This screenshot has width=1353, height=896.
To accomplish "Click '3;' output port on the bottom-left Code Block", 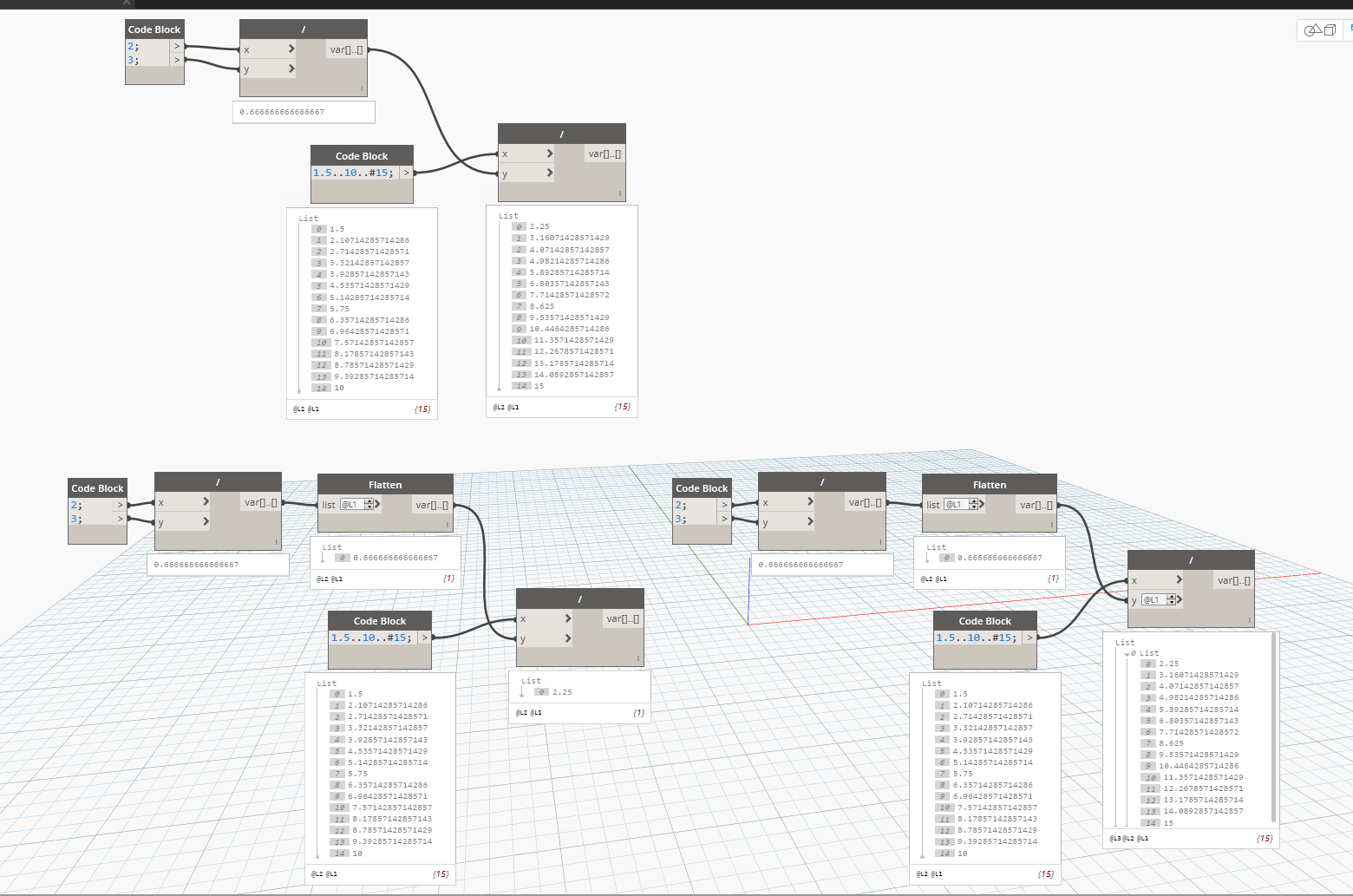I will pos(121,519).
